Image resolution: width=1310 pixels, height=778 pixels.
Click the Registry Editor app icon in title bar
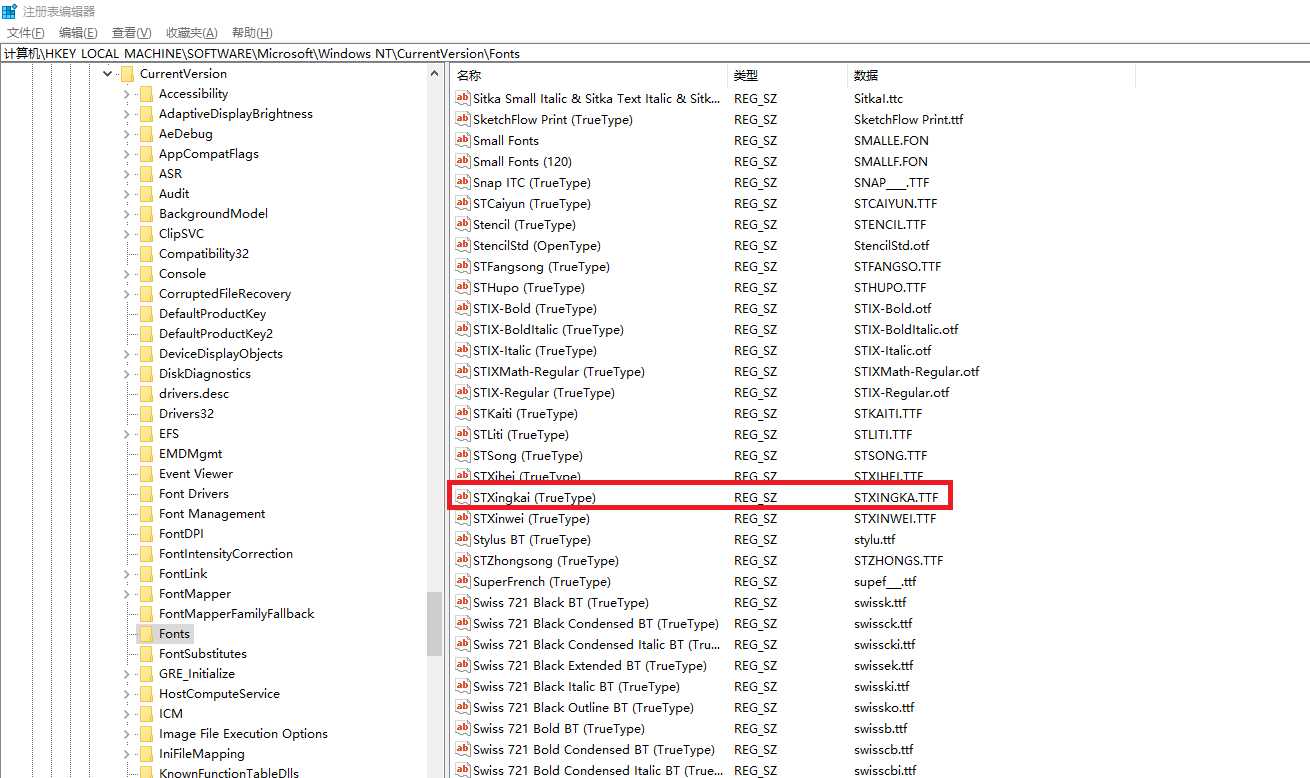click(x=9, y=11)
